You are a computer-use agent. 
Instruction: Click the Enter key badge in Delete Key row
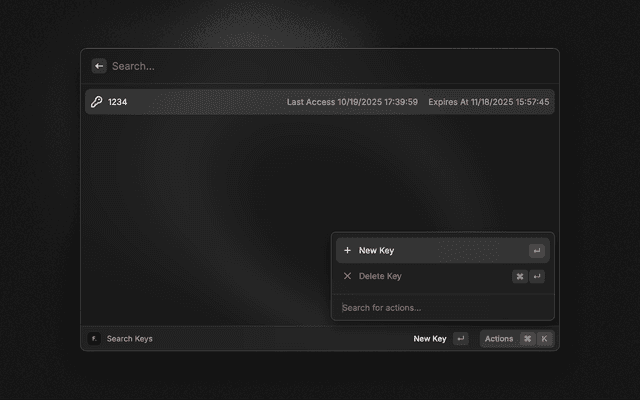[537, 277]
